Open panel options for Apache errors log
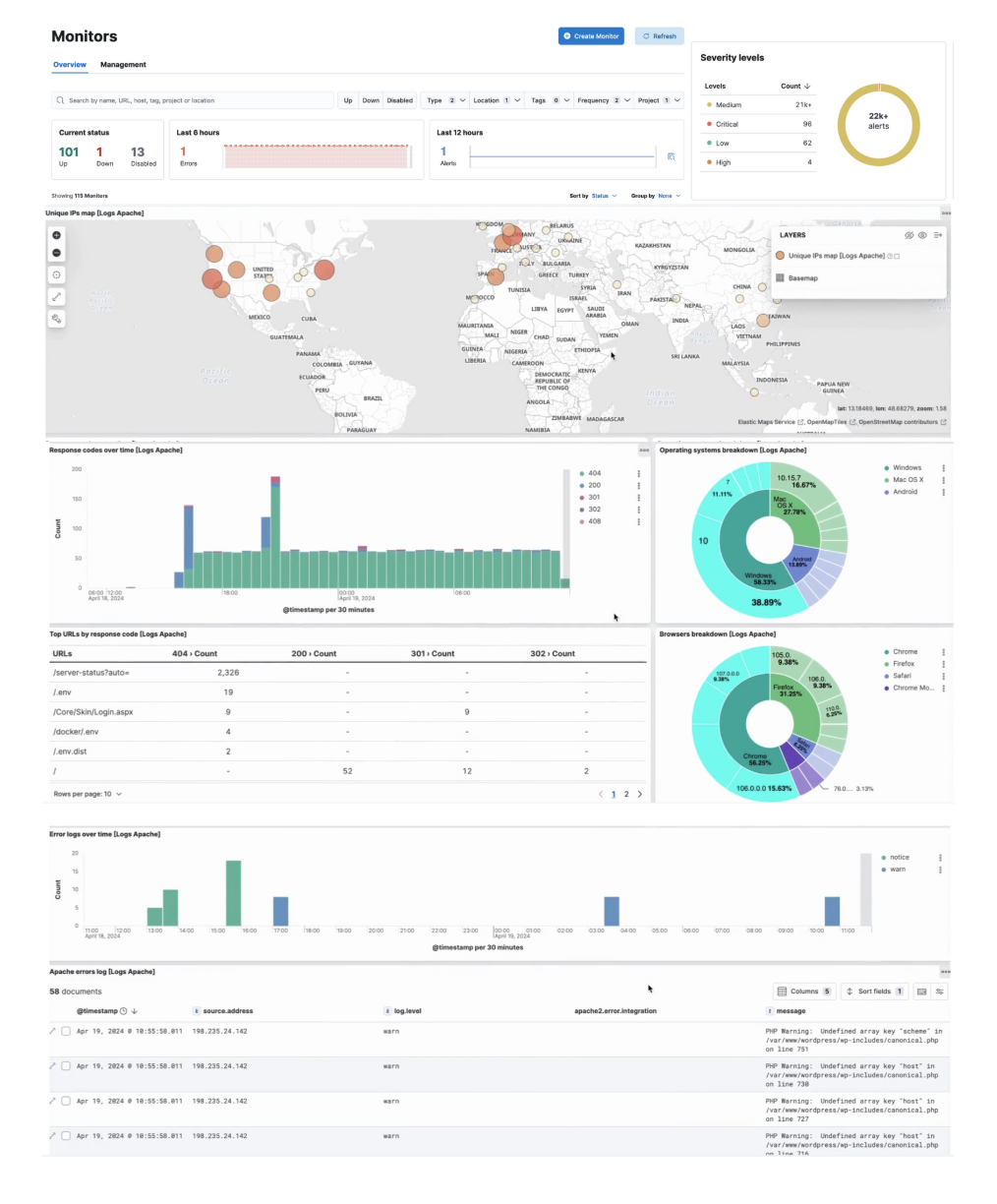The height and width of the screenshot is (1204, 997). point(946,972)
